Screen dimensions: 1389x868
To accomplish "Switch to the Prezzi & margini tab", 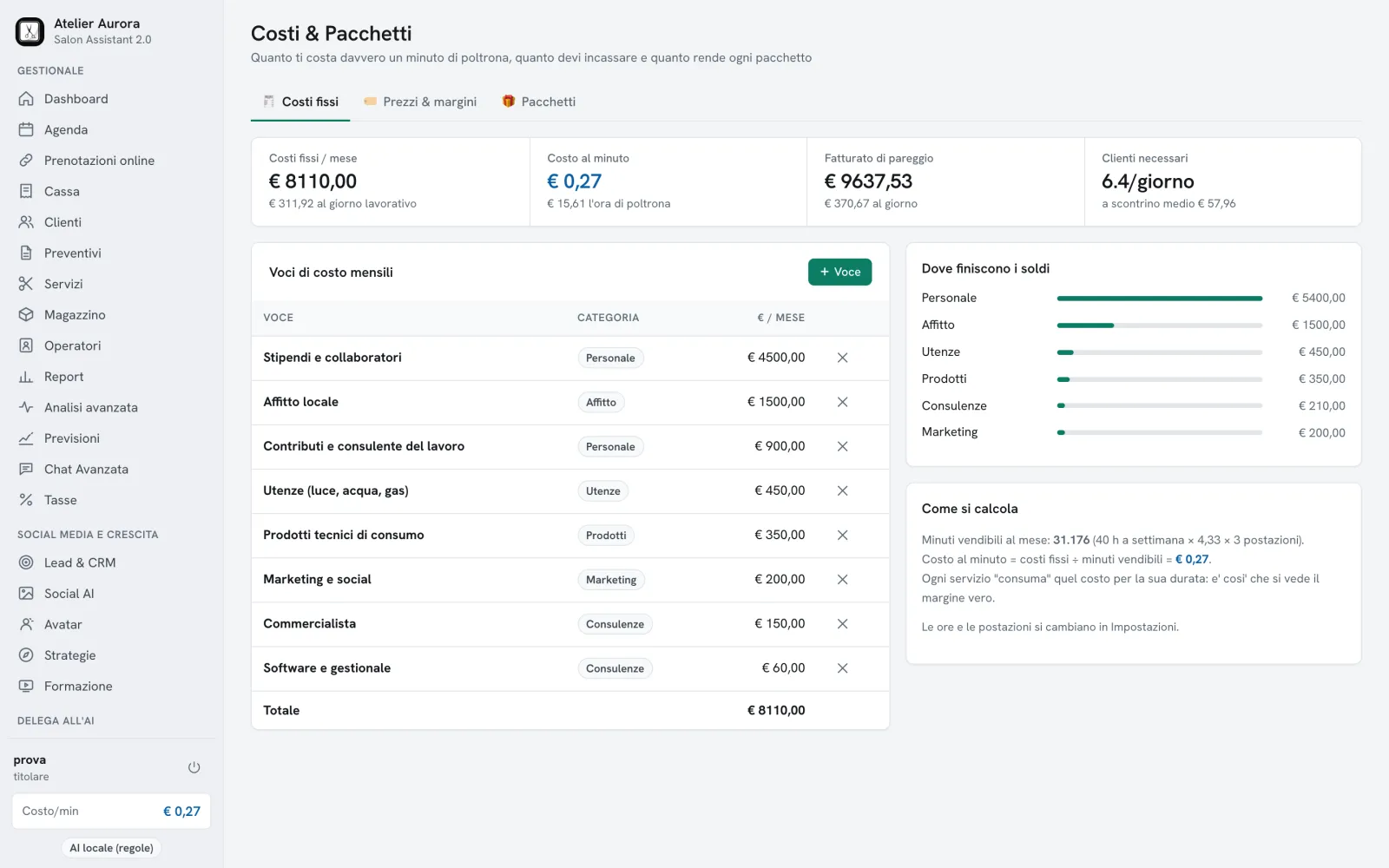I will [x=420, y=102].
